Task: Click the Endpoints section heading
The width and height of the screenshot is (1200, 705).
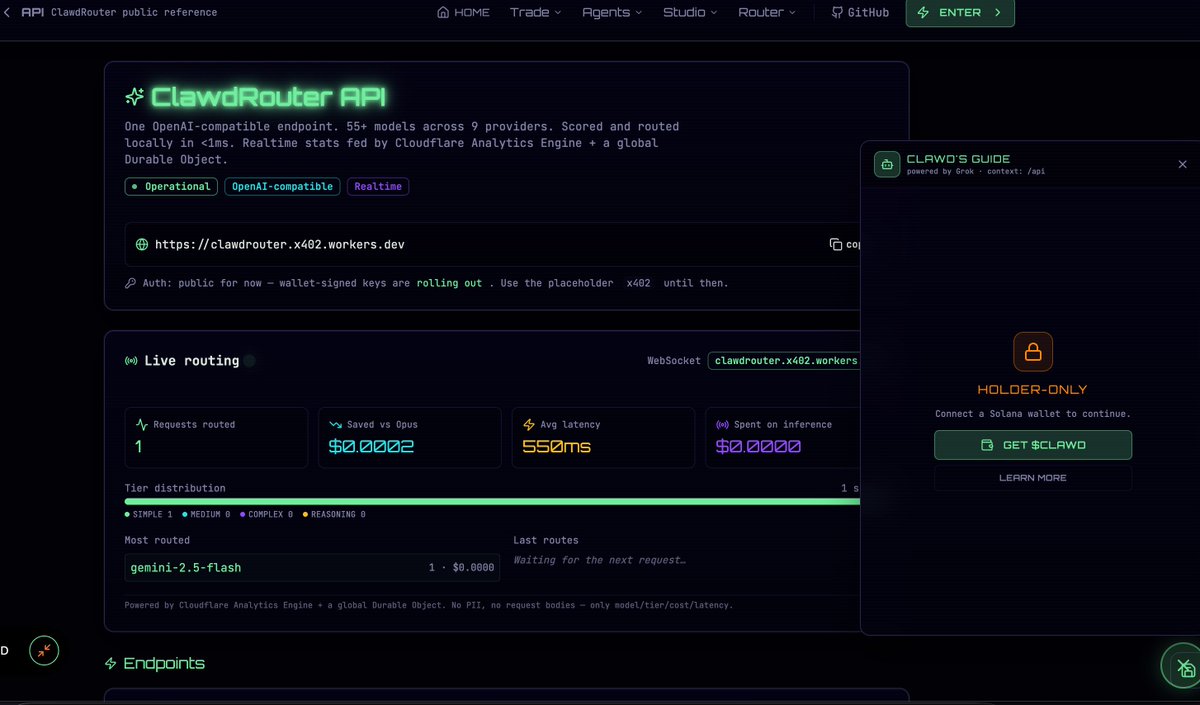Action: (164, 664)
